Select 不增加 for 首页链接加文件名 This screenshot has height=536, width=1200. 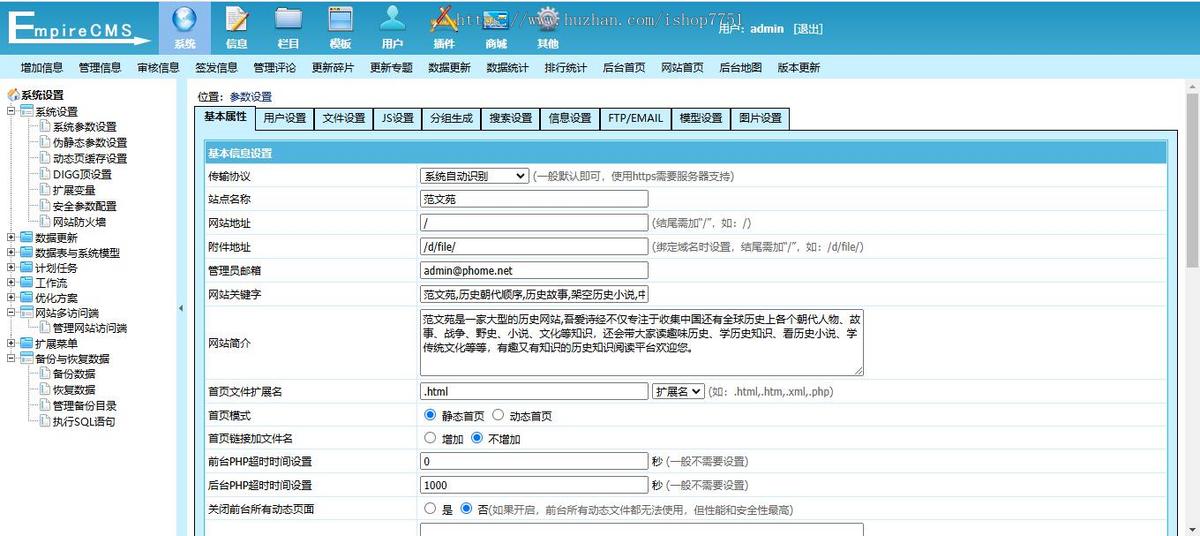pyautogui.click(x=477, y=438)
